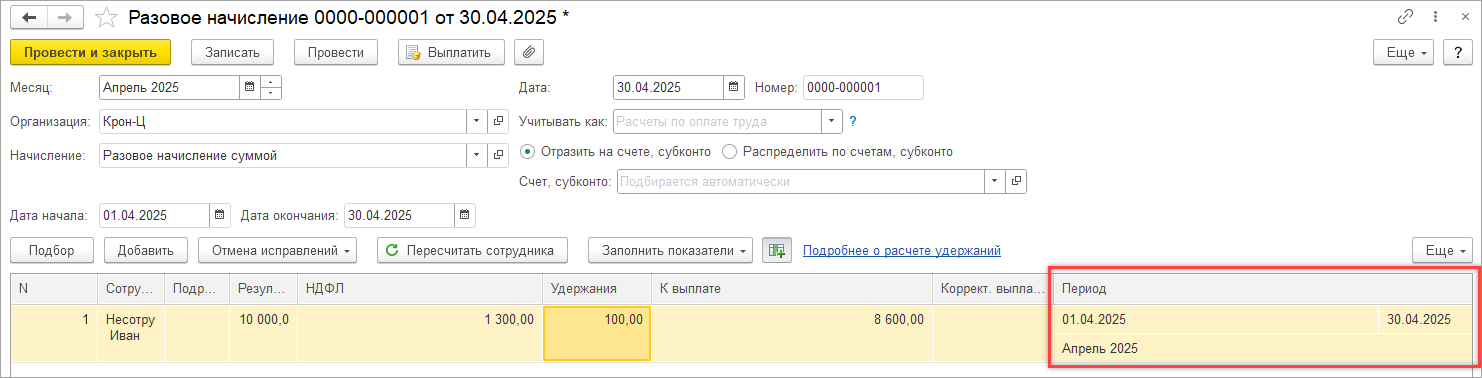This screenshot has height=378, width=1482.
Task: Change the month with the Месяц spinner
Action: coord(271,88)
